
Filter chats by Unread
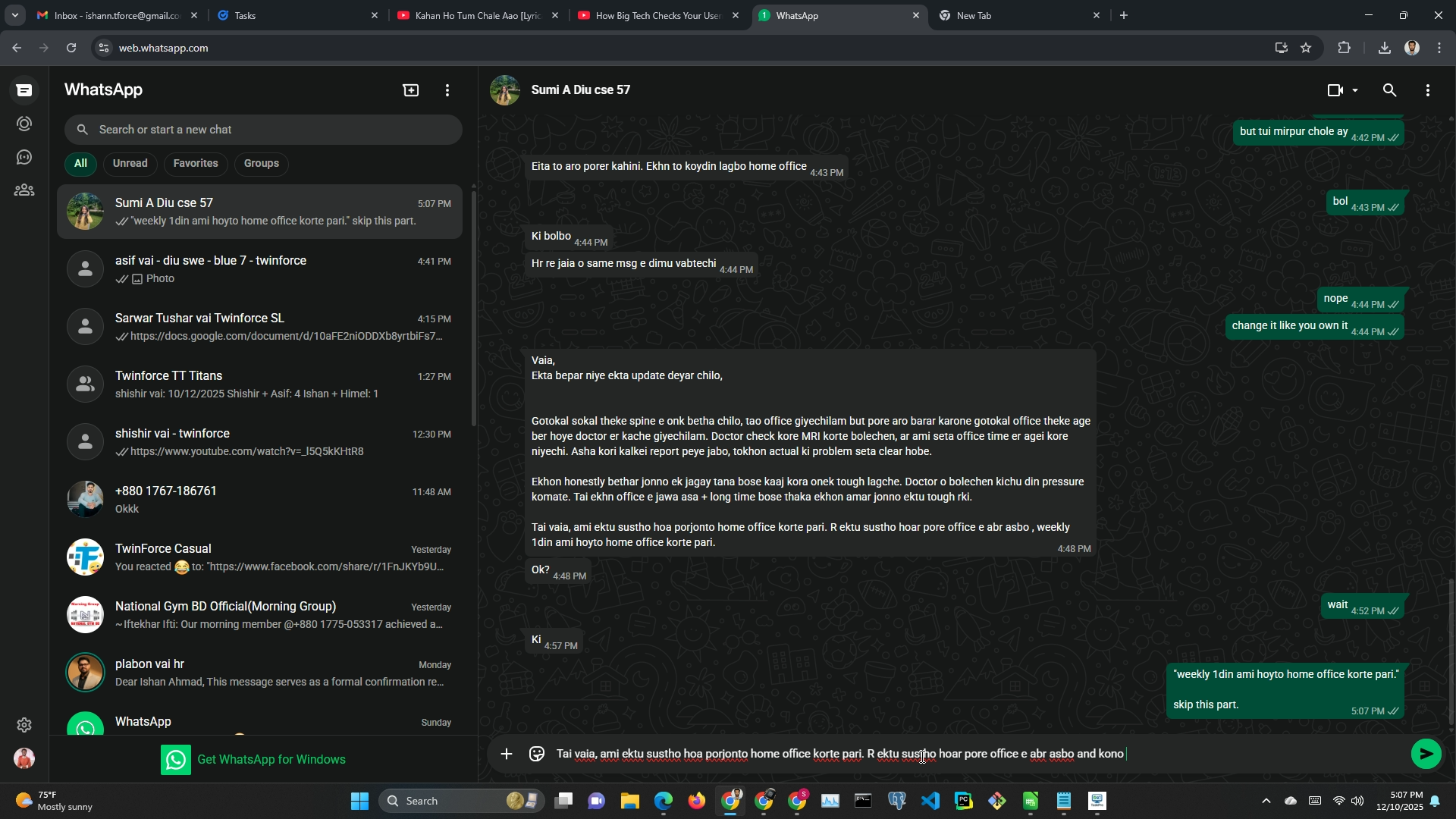(130, 163)
